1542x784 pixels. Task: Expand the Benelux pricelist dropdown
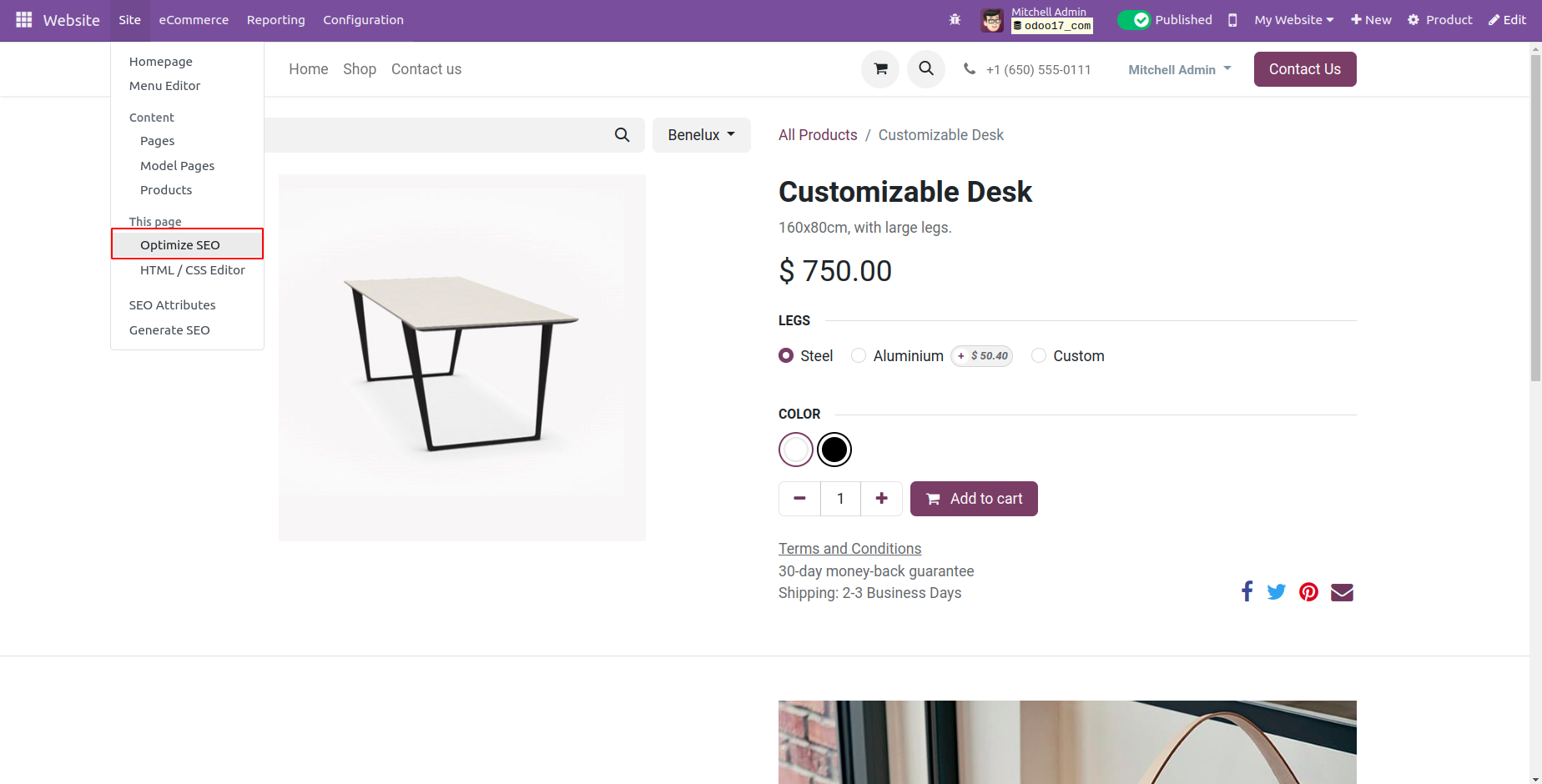[x=701, y=135]
